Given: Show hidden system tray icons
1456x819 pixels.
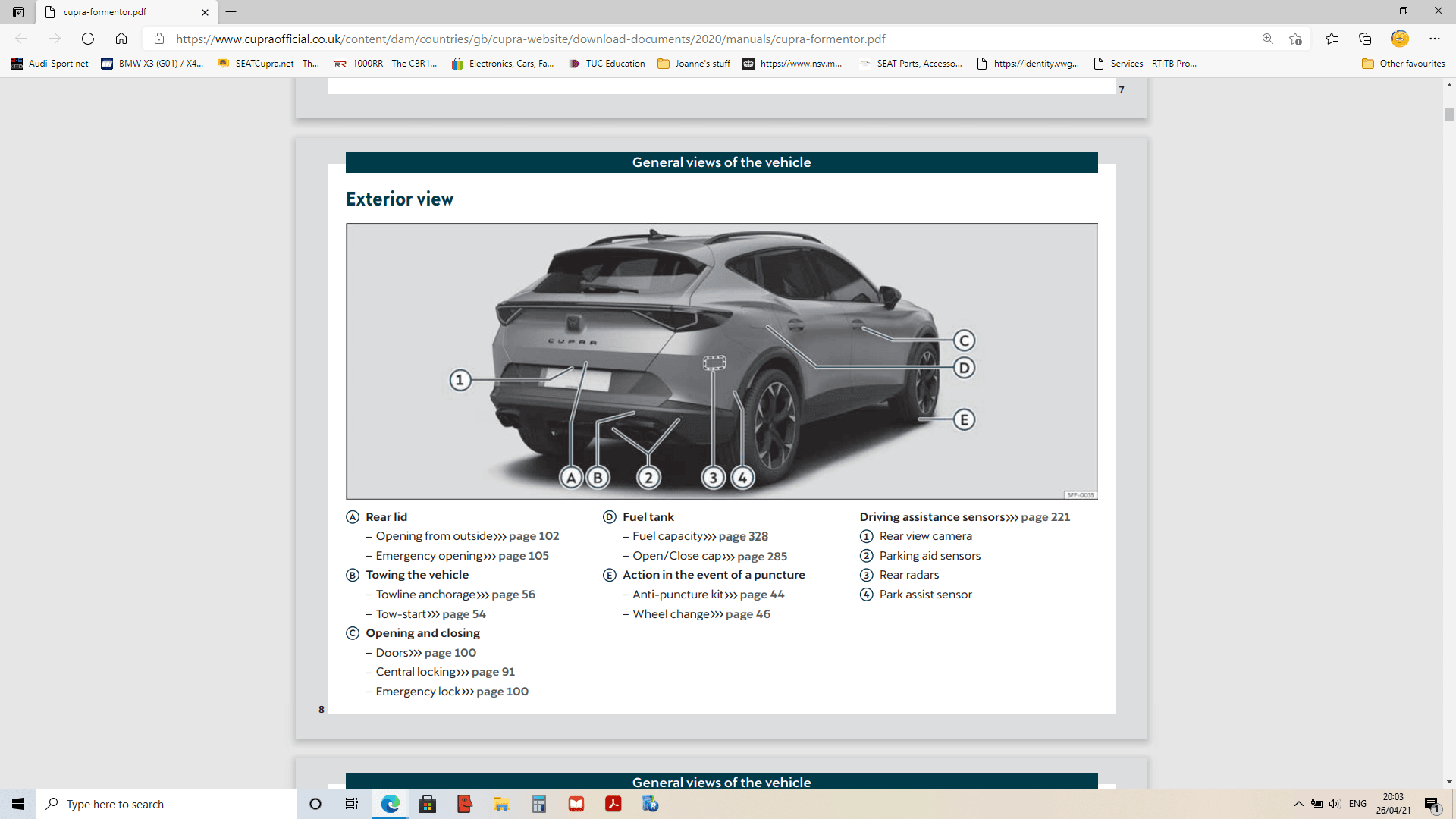Looking at the screenshot, I should 1298,804.
